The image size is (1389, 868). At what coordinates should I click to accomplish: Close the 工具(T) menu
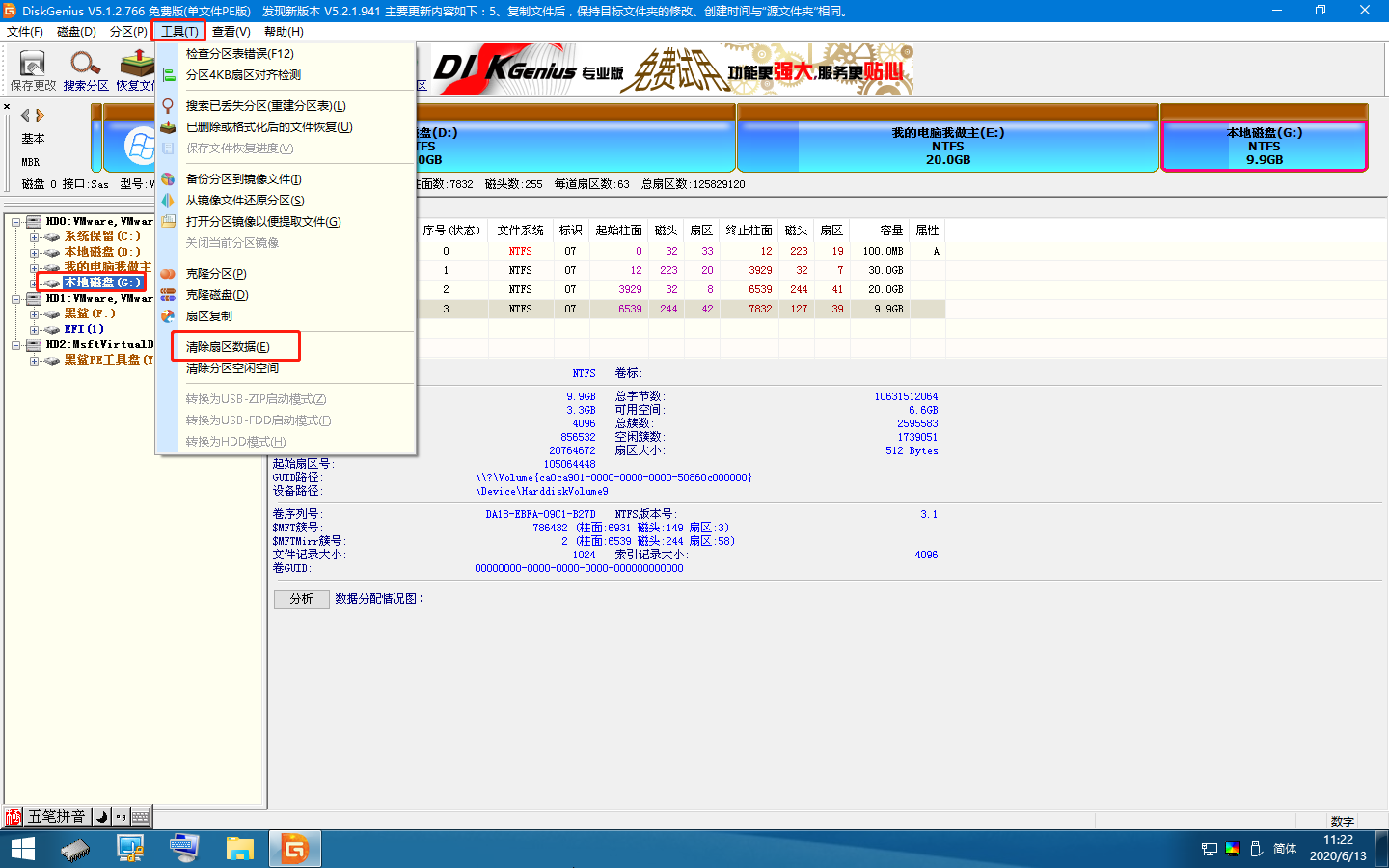(x=179, y=32)
